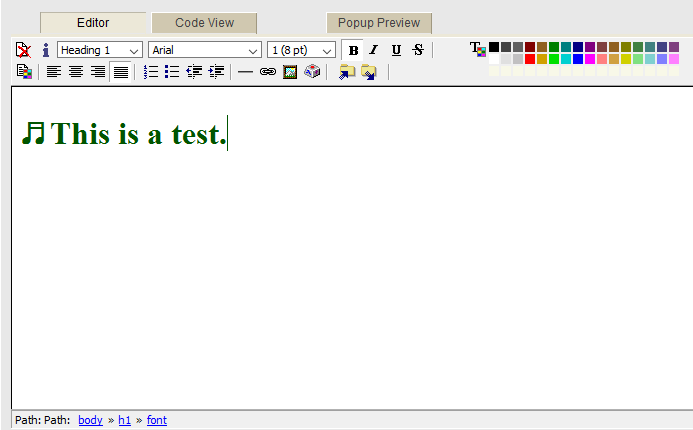Pick the olive color swatch

(625, 47)
